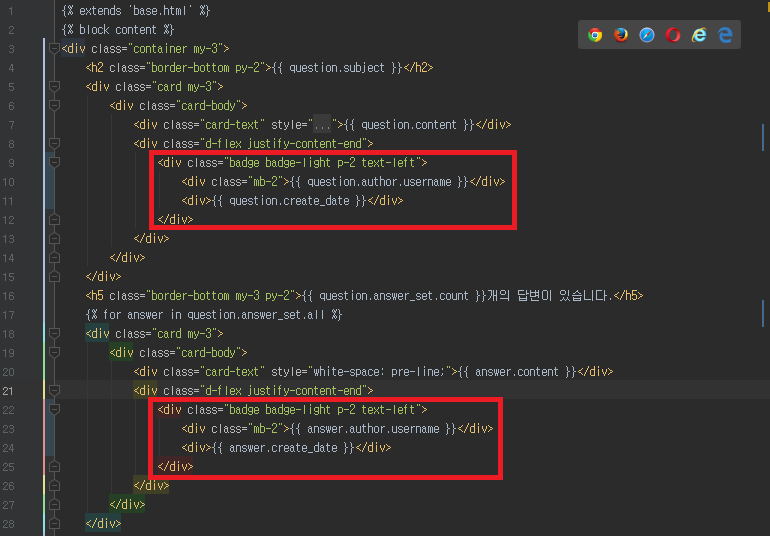Collapse the card-body div on line 6

[55, 105]
